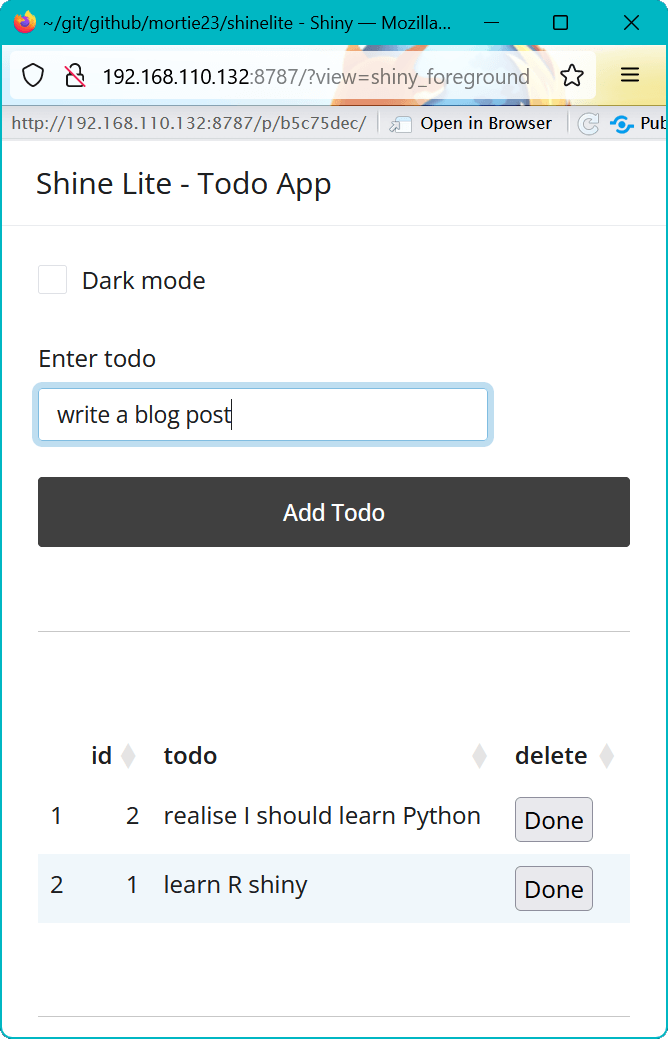Viewport: 668px width, 1039px height.
Task: Mark 'learn R shiny' as Done
Action: (554, 889)
